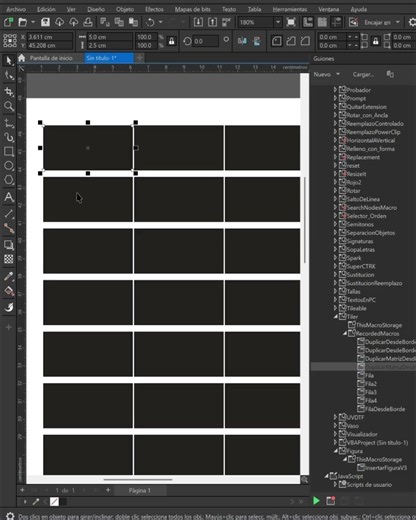Select the Página 1 page tab
This screenshot has height=520, width=416.
(140, 490)
